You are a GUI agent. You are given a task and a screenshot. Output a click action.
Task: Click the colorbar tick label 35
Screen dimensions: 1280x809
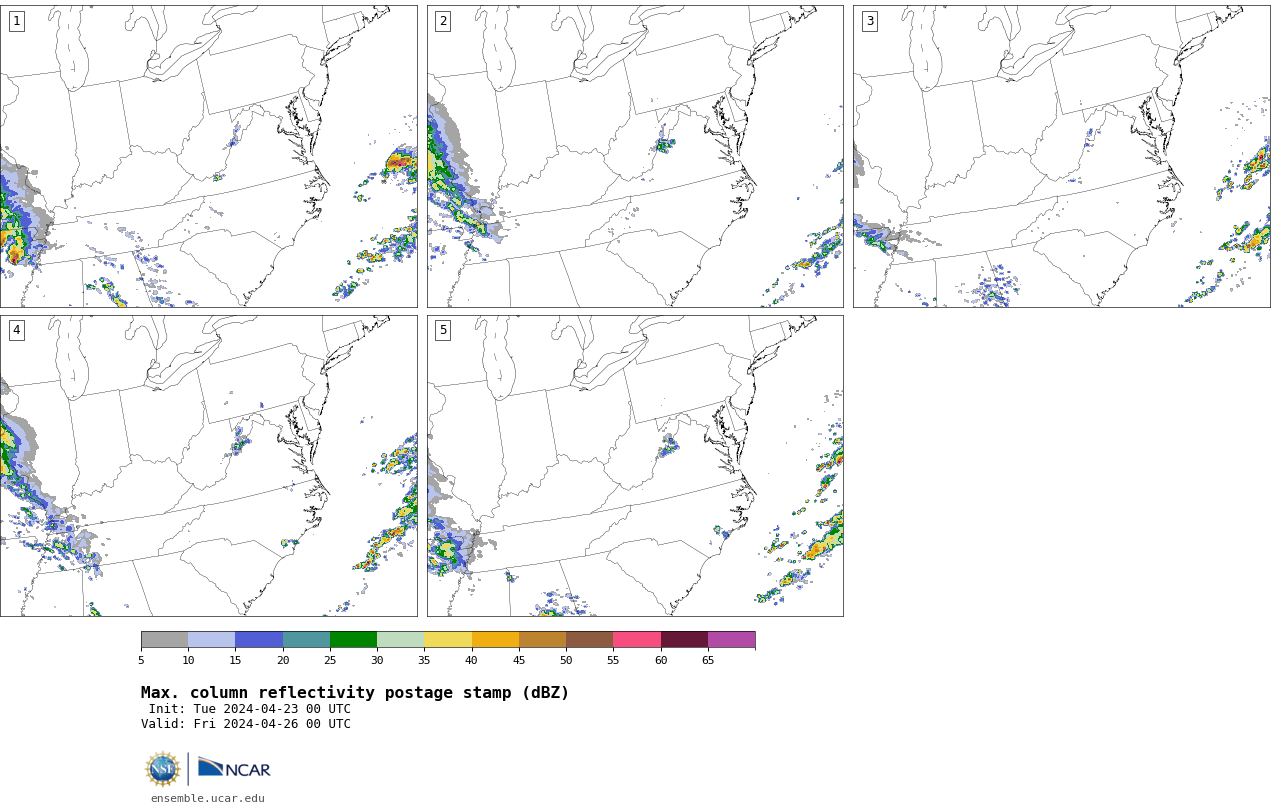pyautogui.click(x=424, y=660)
